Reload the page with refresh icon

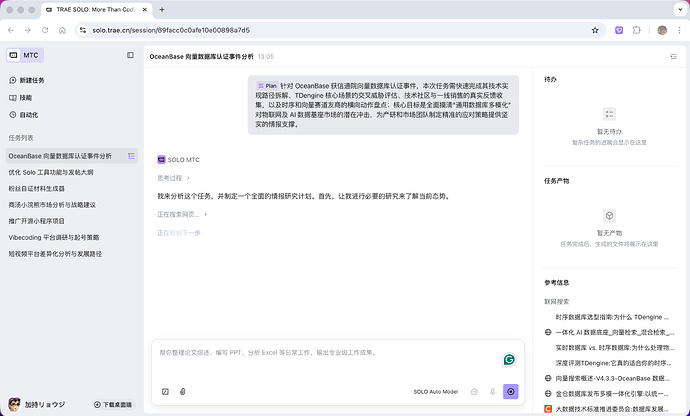click(x=45, y=30)
